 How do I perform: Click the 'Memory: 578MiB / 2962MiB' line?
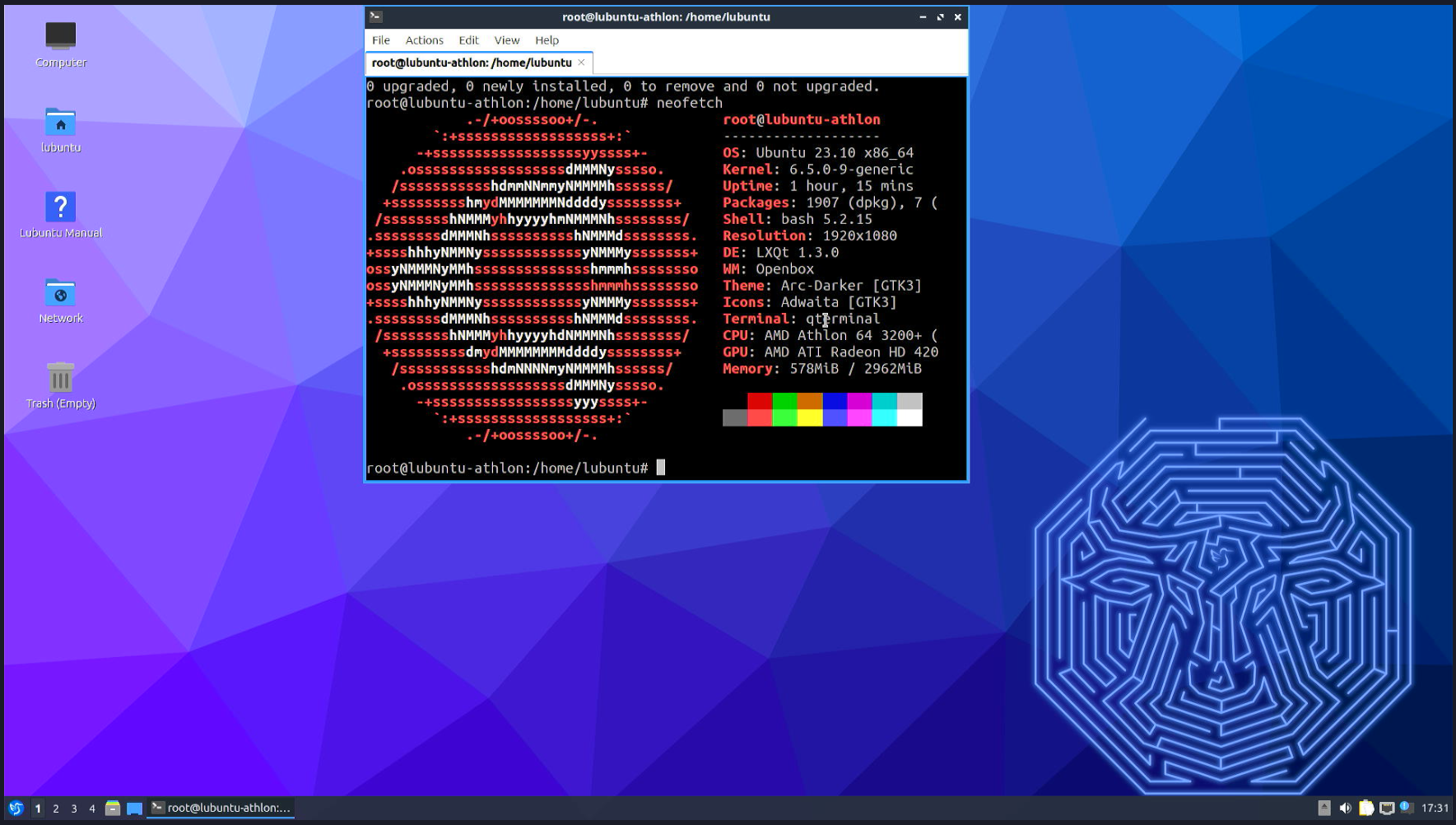pyautogui.click(x=822, y=368)
